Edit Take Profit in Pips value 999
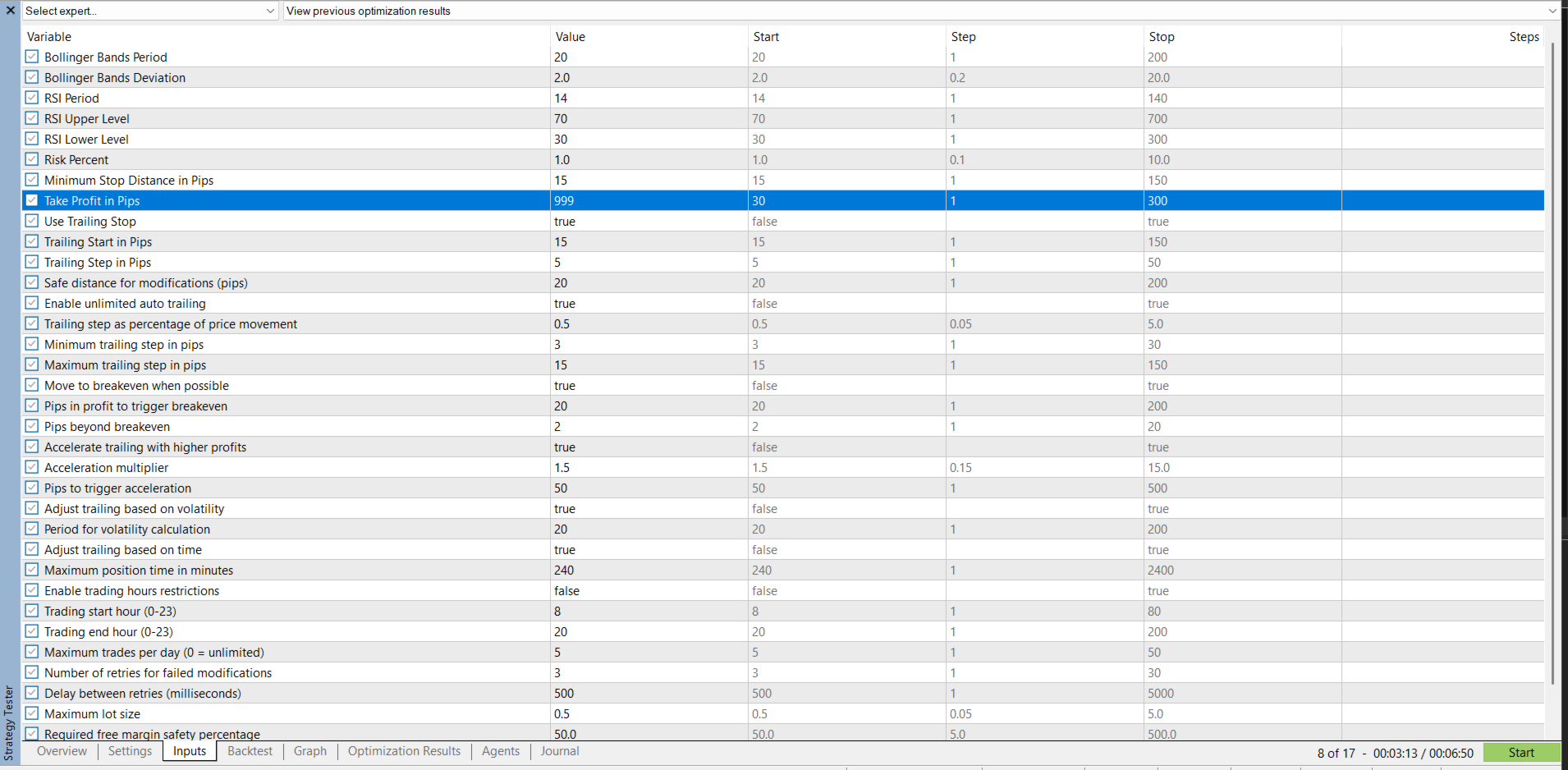The height and width of the screenshot is (770, 1568). click(649, 200)
